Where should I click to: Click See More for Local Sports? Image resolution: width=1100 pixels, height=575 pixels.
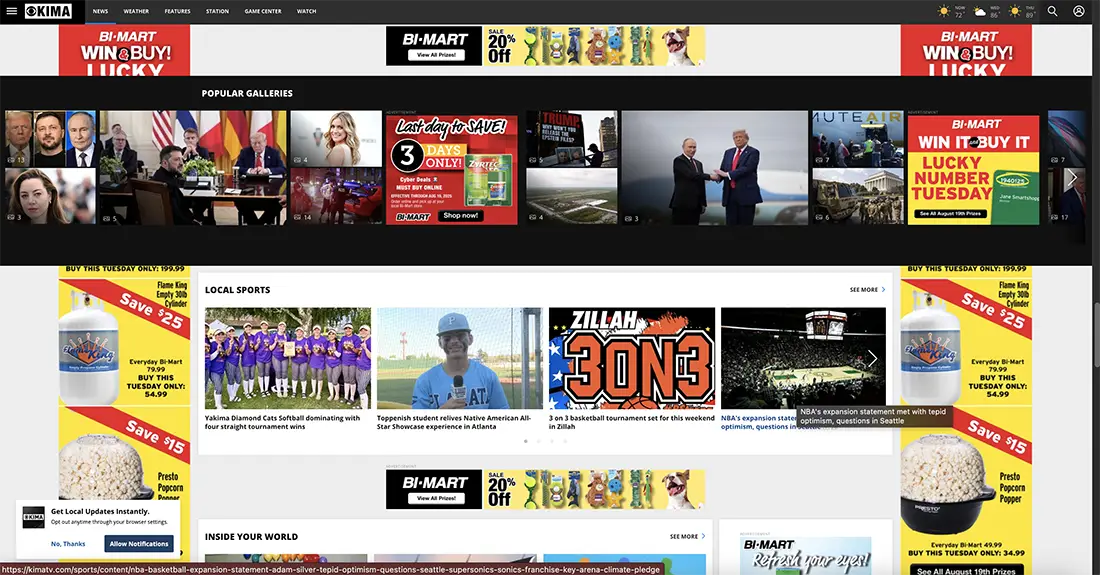pyautogui.click(x=867, y=290)
